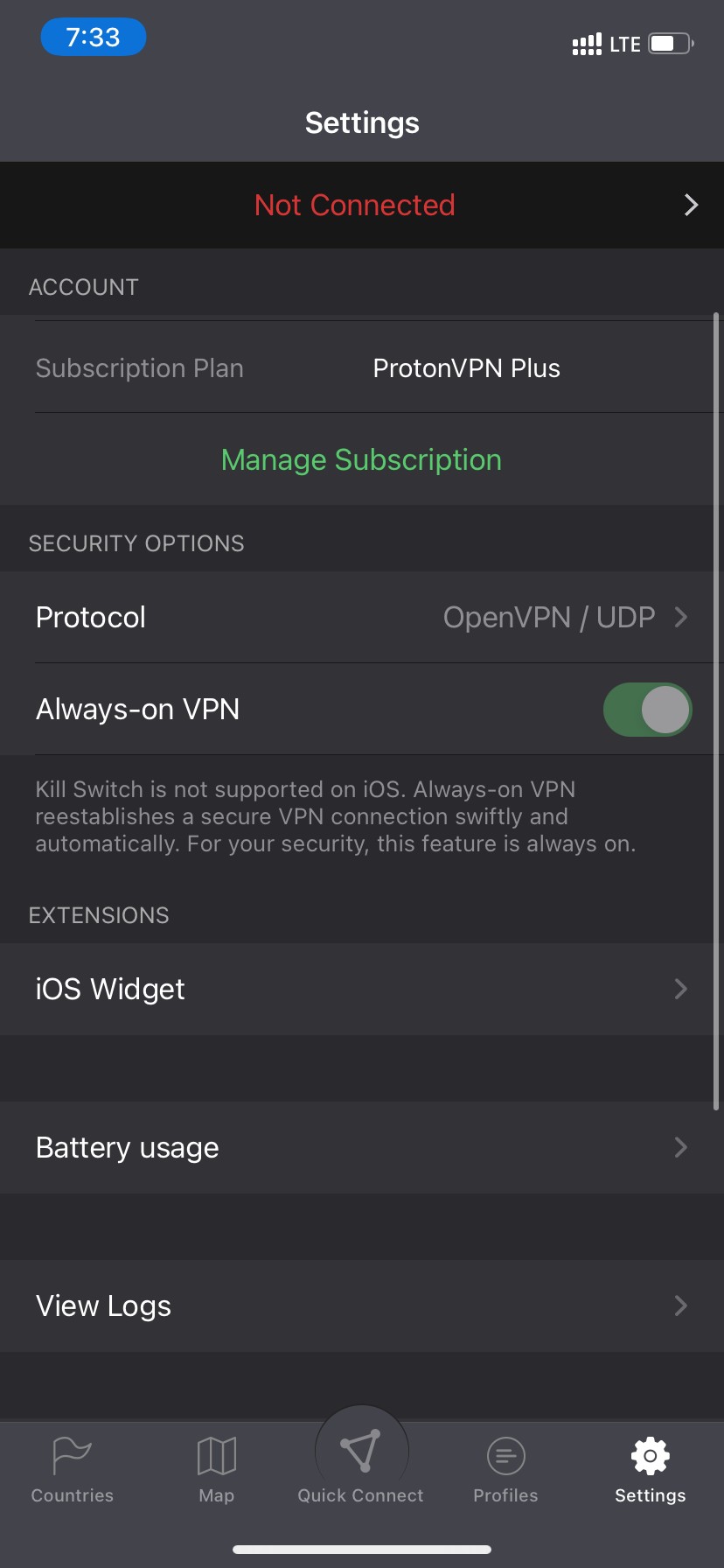Switch to the Countries tab label
Image resolution: width=724 pixels, height=1568 pixels.
coord(73,1495)
